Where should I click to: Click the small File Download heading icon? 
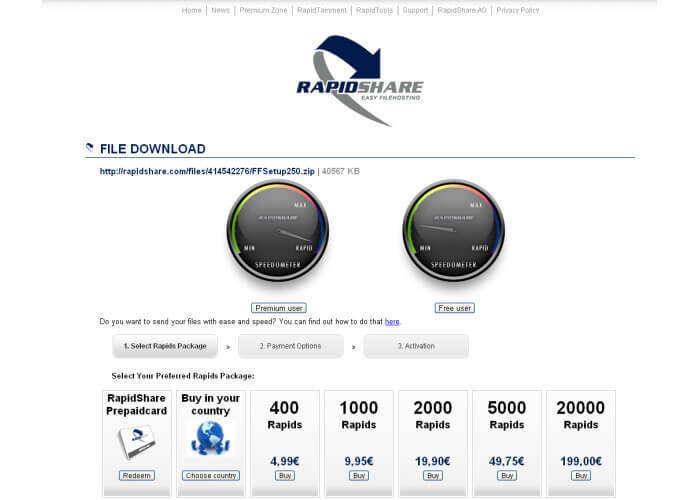click(89, 147)
